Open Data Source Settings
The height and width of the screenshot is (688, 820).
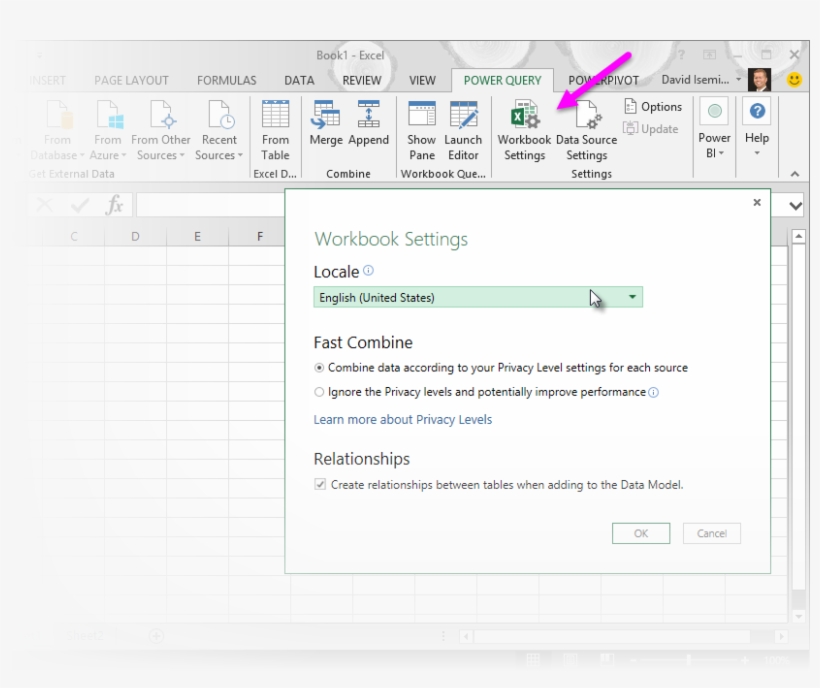click(586, 131)
